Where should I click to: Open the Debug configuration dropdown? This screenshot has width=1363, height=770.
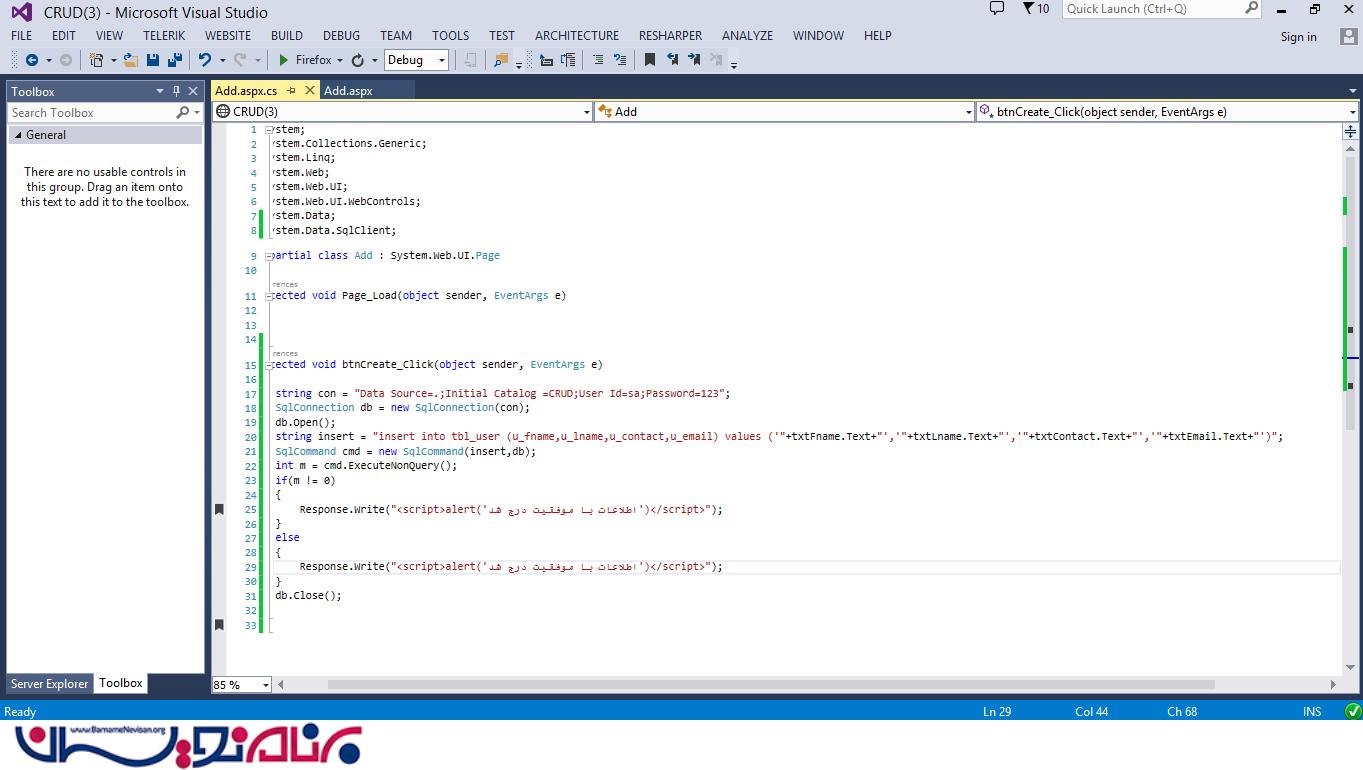click(x=441, y=60)
